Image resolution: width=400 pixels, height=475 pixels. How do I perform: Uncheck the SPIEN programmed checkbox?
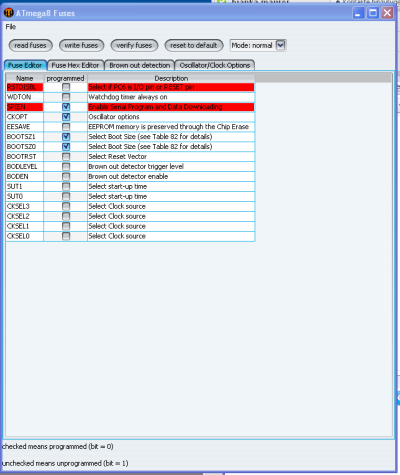tap(66, 107)
